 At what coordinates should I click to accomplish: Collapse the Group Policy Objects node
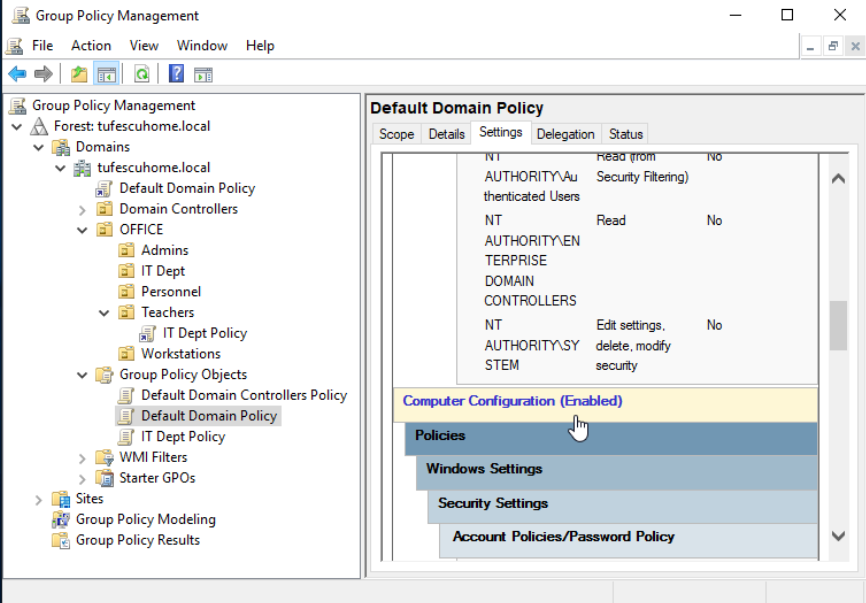pyautogui.click(x=82, y=375)
